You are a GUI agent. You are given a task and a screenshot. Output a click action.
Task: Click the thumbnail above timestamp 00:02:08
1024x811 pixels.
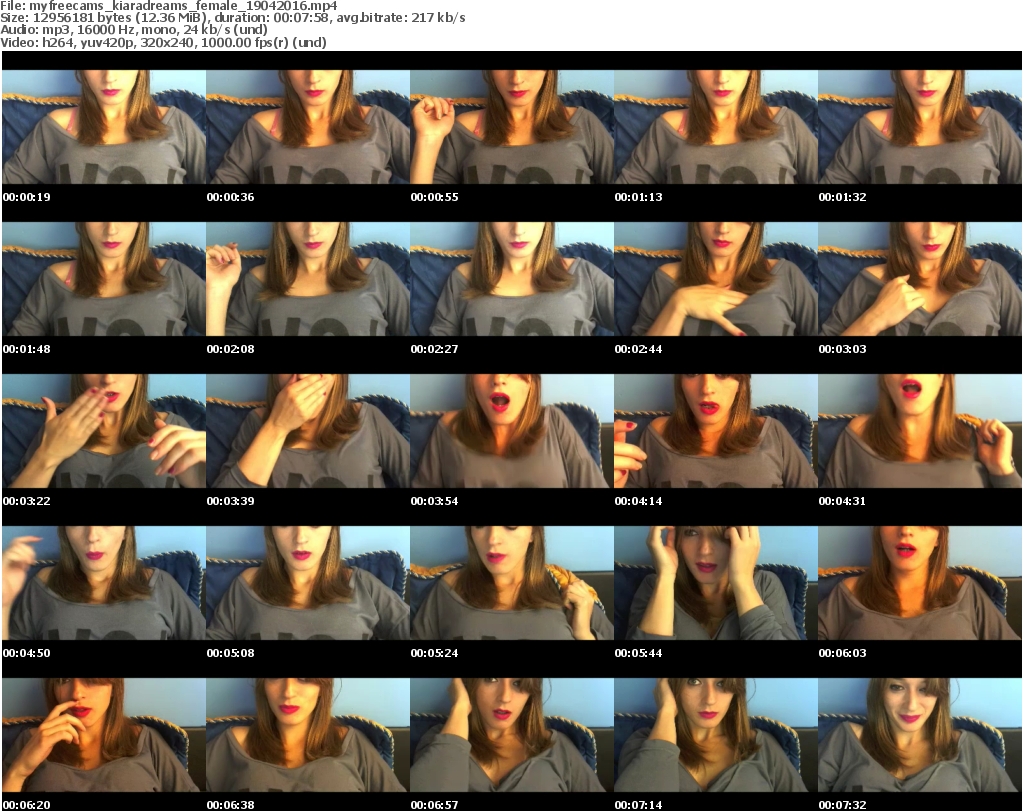[x=308, y=279]
